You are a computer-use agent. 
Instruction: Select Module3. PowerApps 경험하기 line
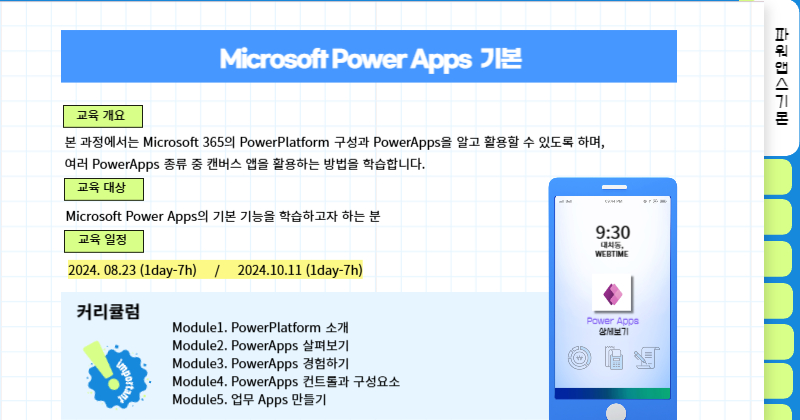point(260,363)
